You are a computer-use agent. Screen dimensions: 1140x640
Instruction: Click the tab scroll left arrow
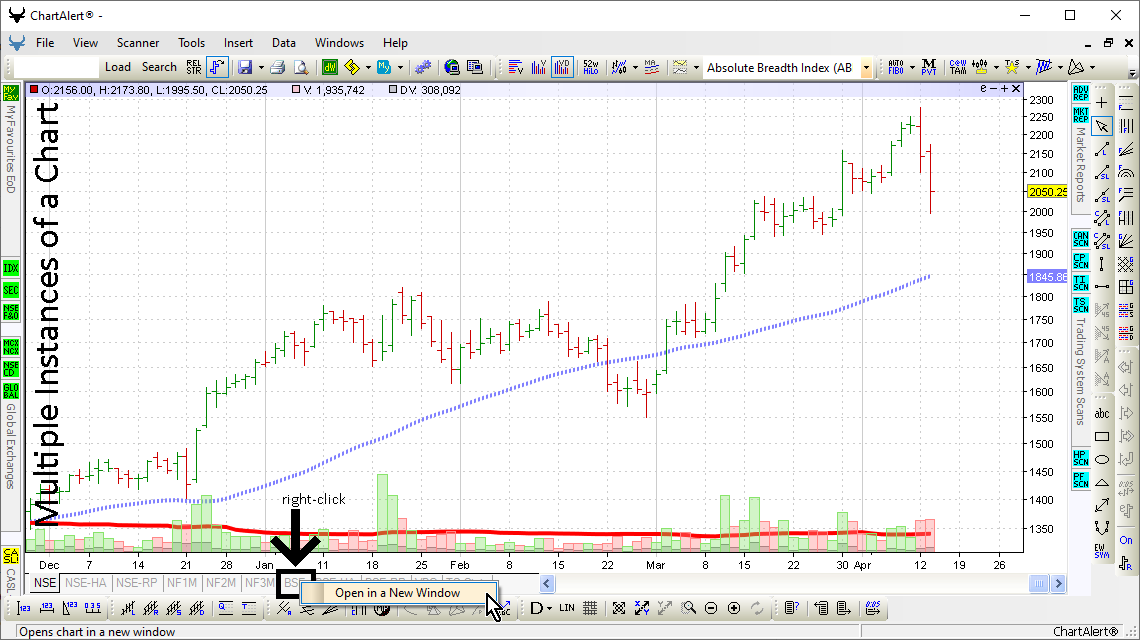[547, 583]
